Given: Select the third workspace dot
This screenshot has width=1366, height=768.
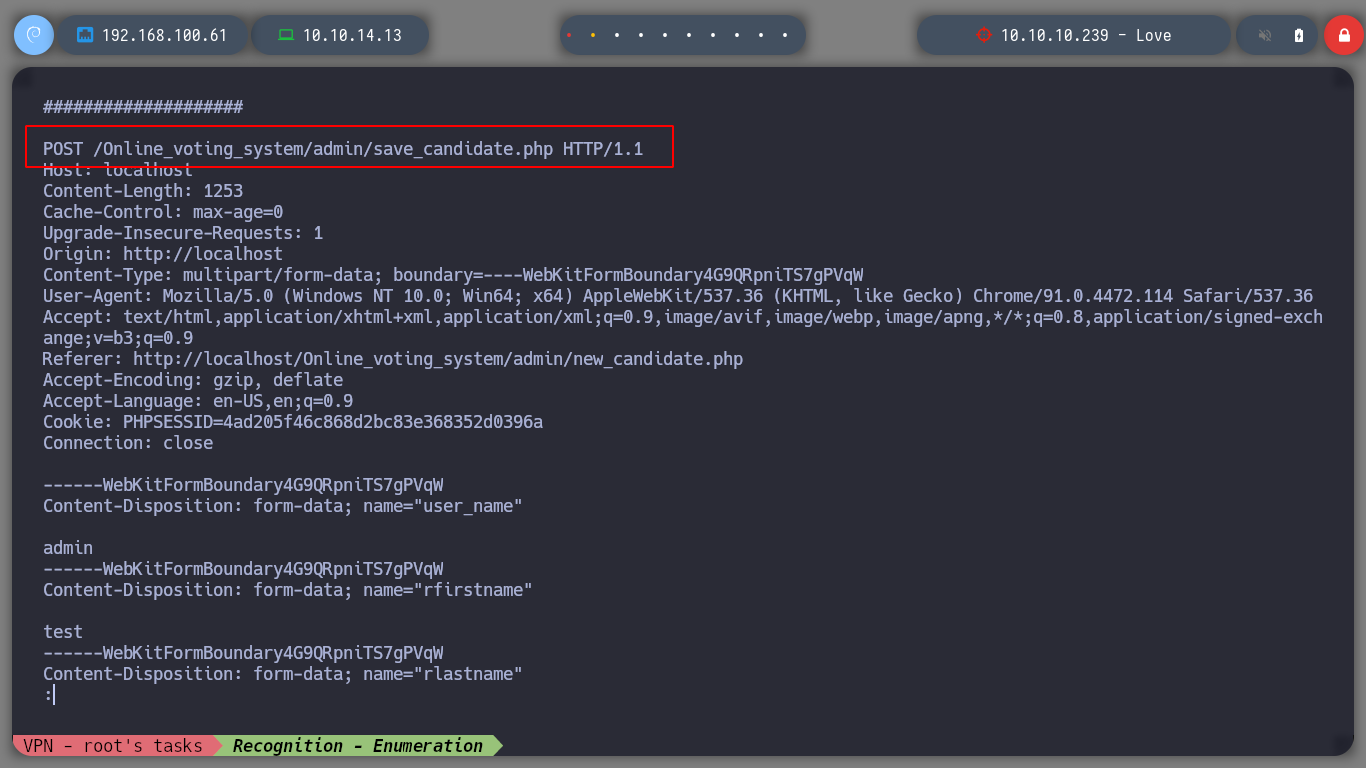Looking at the screenshot, I should tap(617, 35).
